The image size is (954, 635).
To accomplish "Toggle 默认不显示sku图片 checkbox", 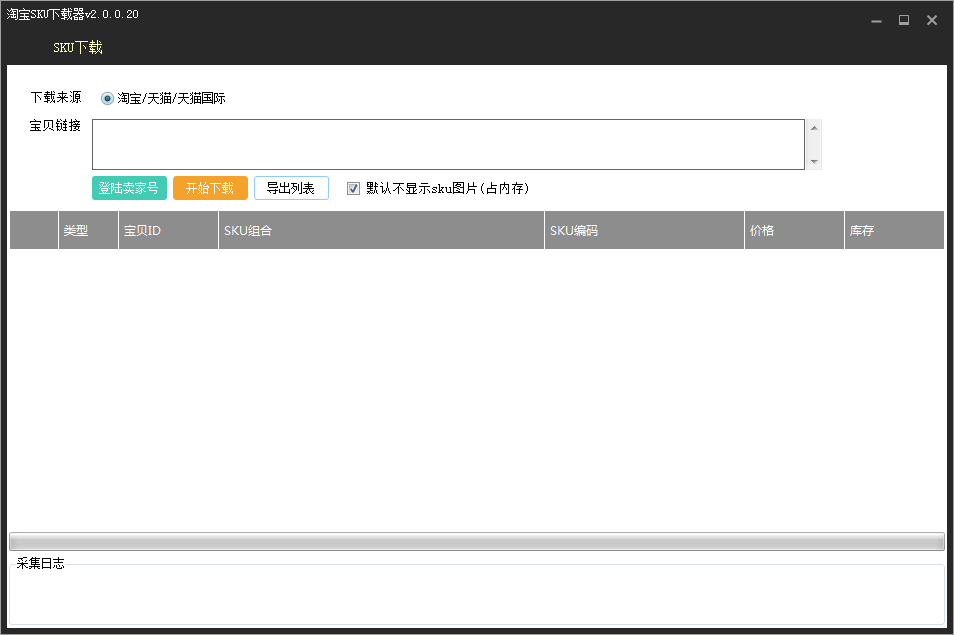I will [x=353, y=189].
